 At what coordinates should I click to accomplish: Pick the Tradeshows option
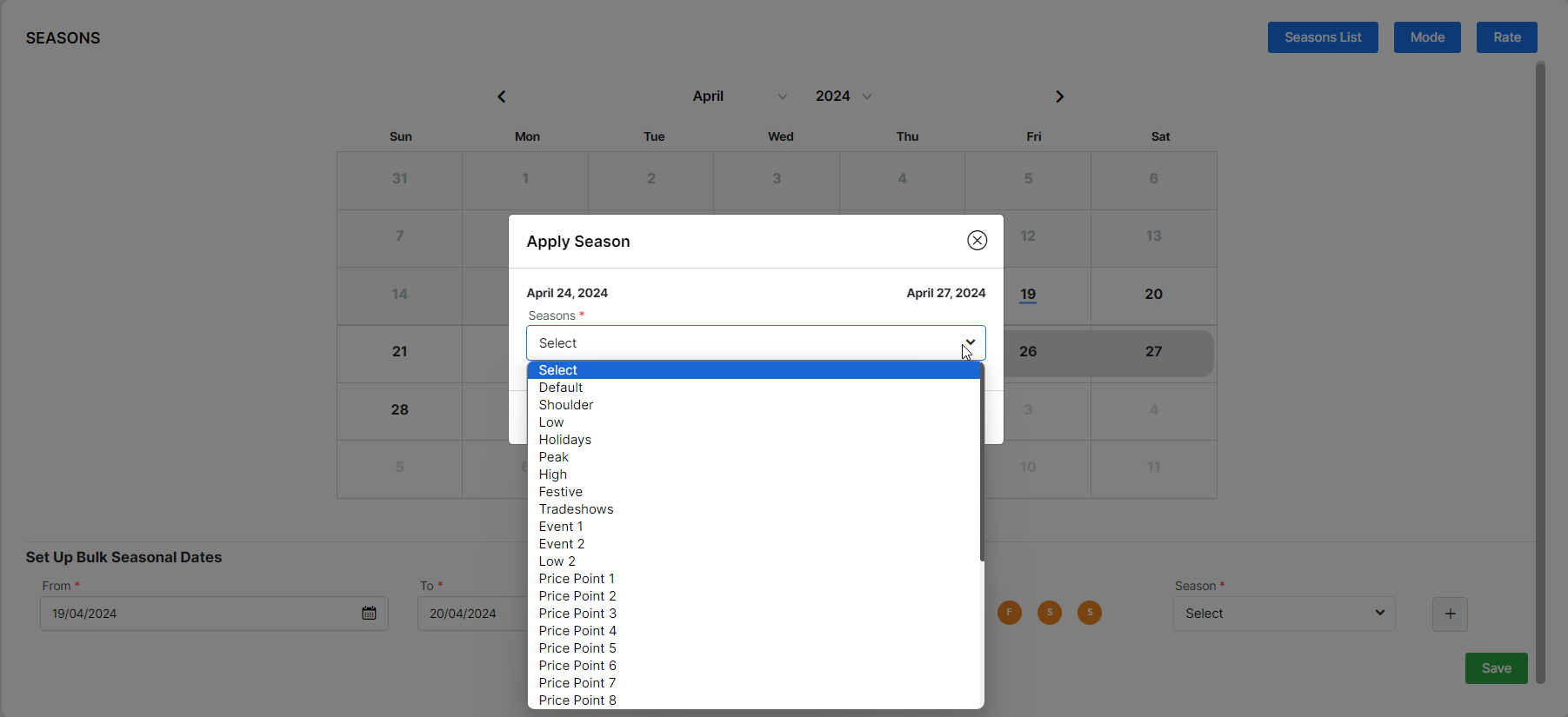tap(576, 509)
